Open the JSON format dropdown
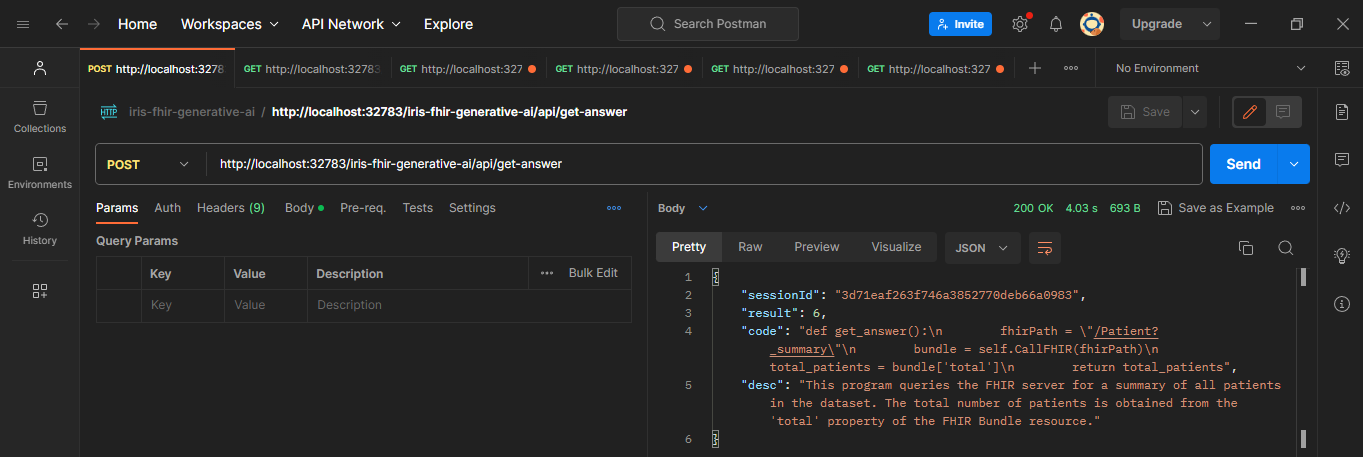 [x=982, y=247]
